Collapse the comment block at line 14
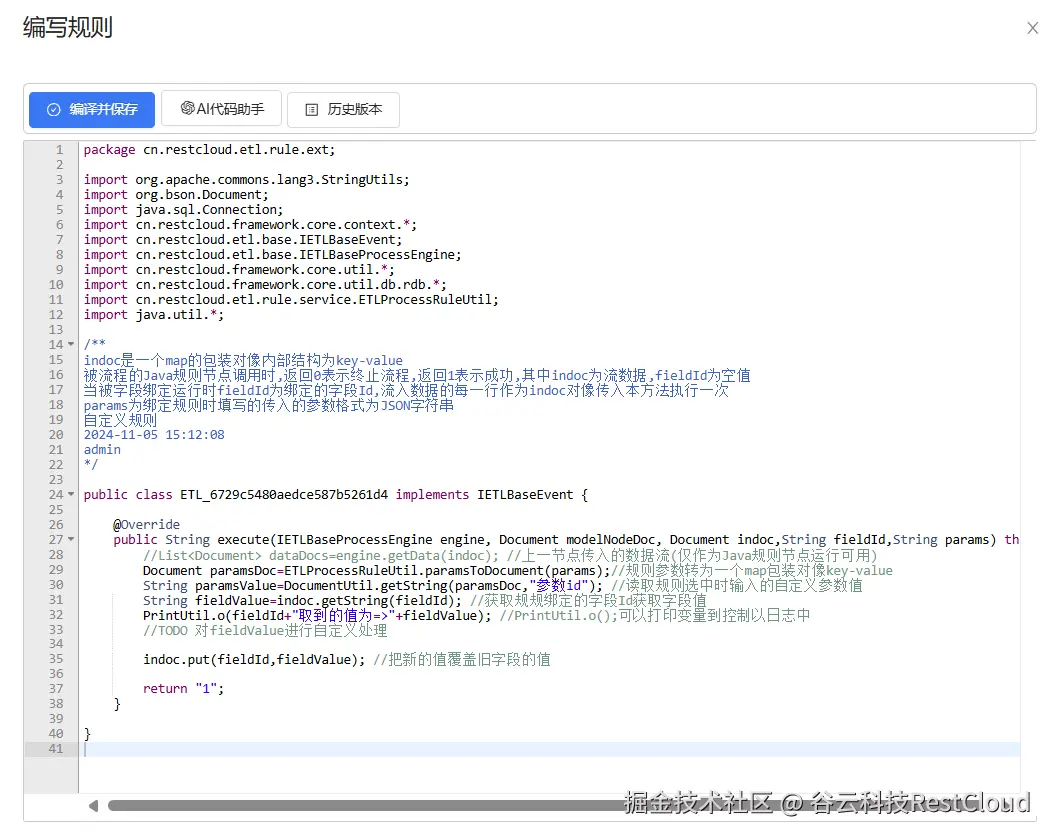This screenshot has width=1055, height=840. pos(71,345)
